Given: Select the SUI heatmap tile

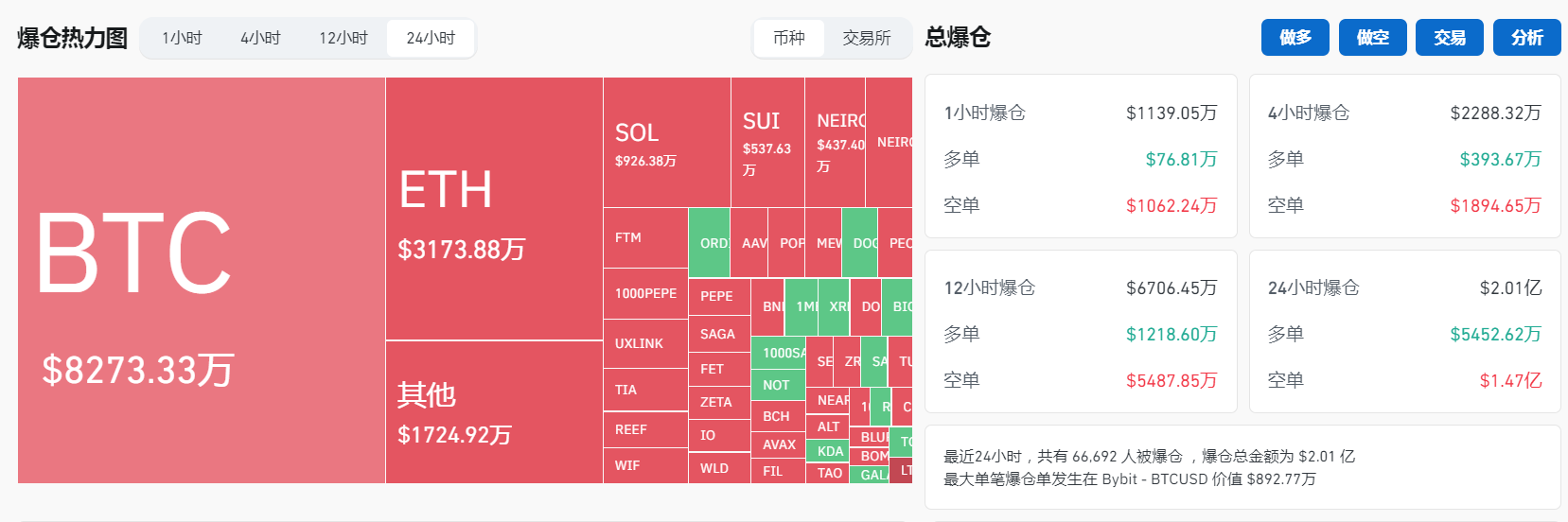Looking at the screenshot, I should [767, 142].
